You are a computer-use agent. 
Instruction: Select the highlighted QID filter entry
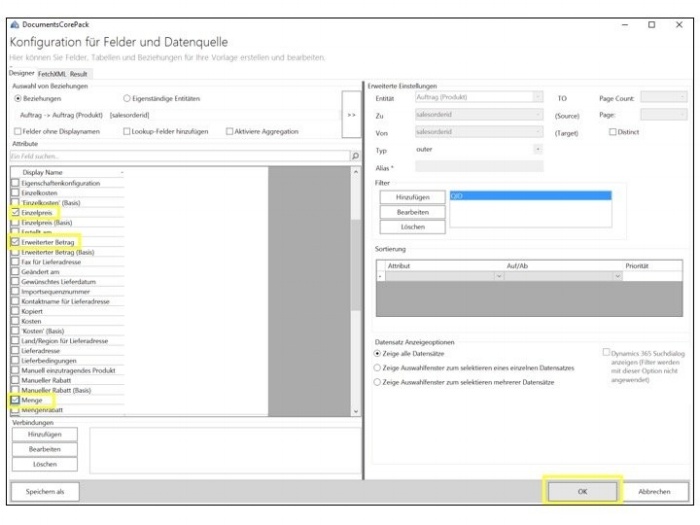[530, 196]
